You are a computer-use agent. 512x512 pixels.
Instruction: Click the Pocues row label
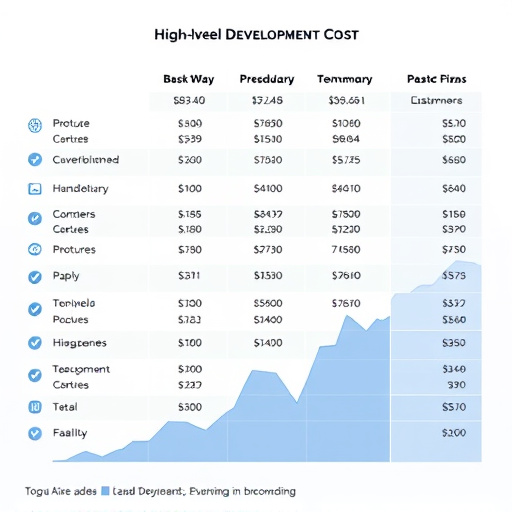[70, 320]
